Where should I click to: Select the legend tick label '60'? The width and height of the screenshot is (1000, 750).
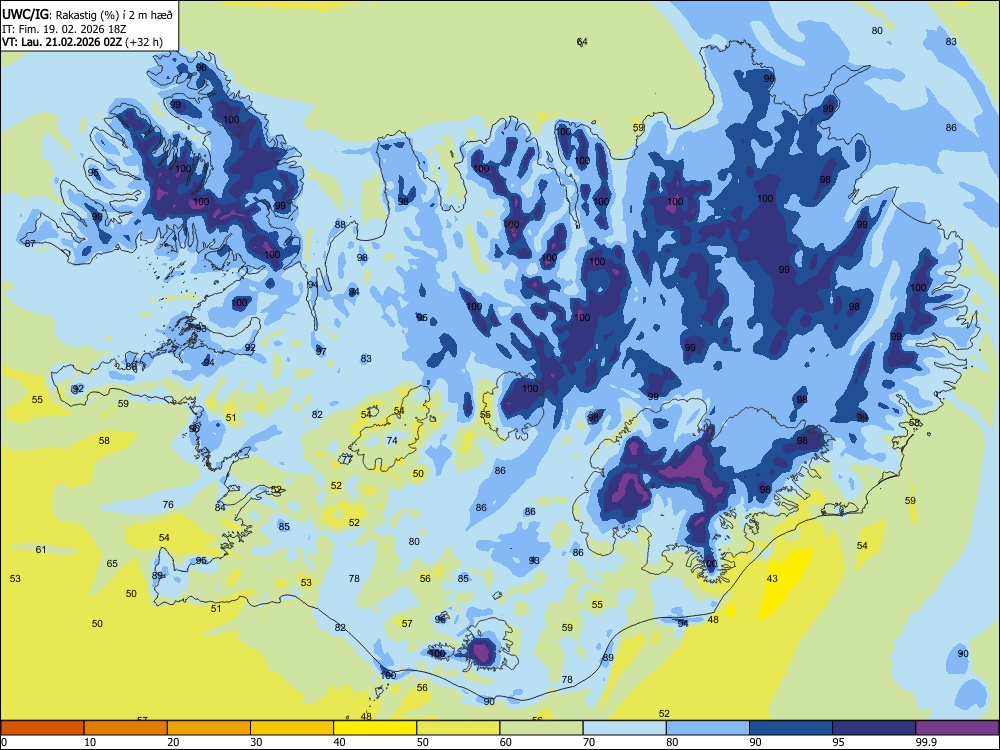[506, 742]
